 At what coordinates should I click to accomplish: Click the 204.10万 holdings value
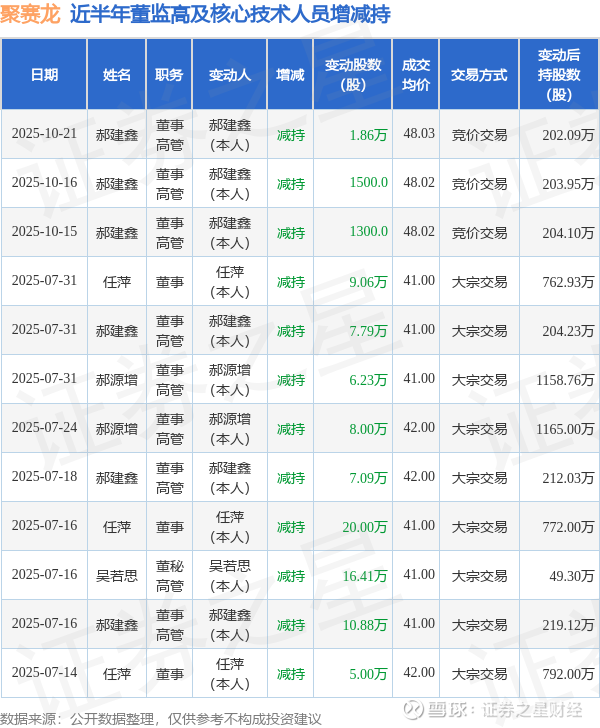click(x=568, y=233)
